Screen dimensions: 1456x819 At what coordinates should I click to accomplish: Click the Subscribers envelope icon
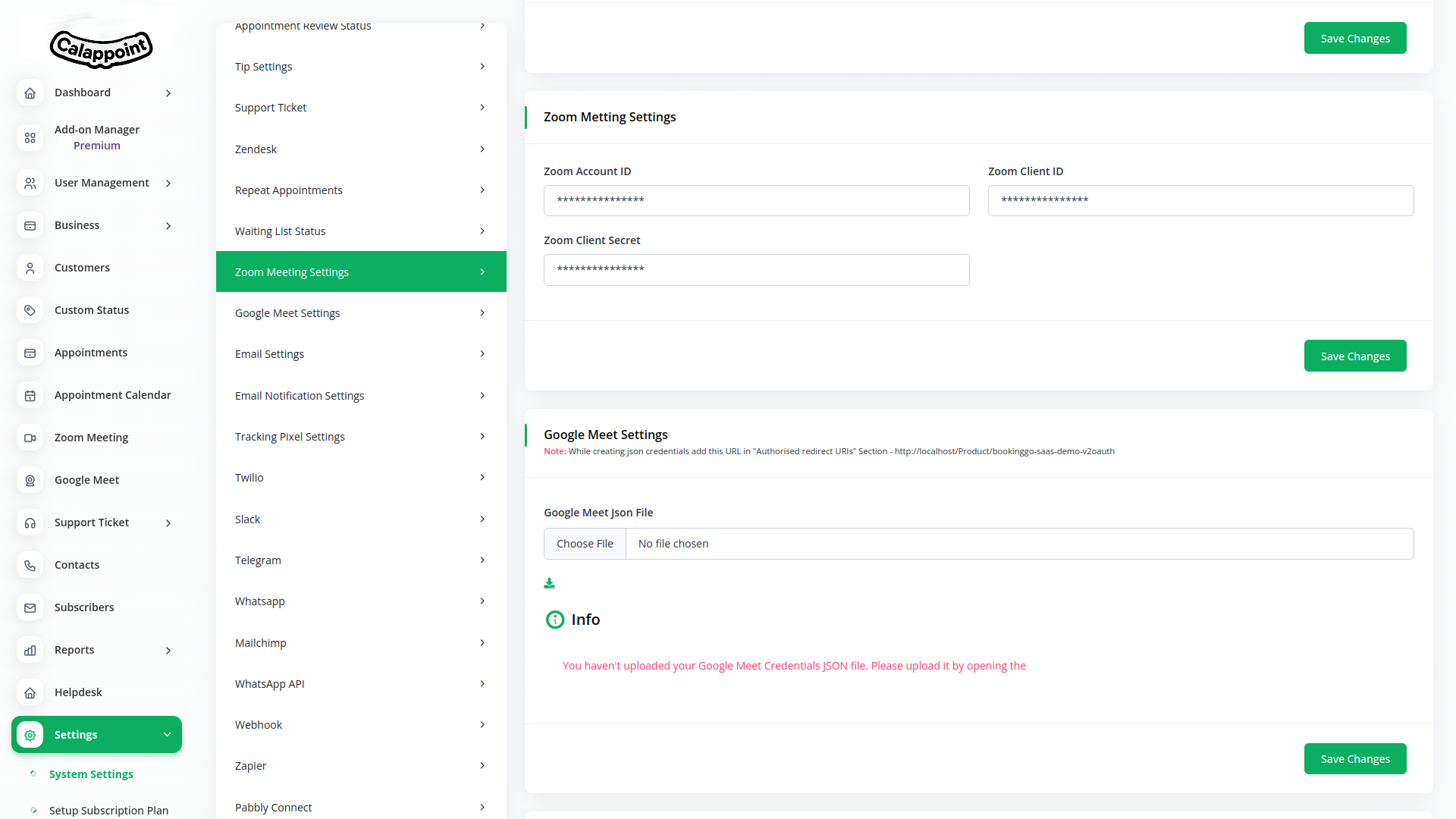pos(30,608)
